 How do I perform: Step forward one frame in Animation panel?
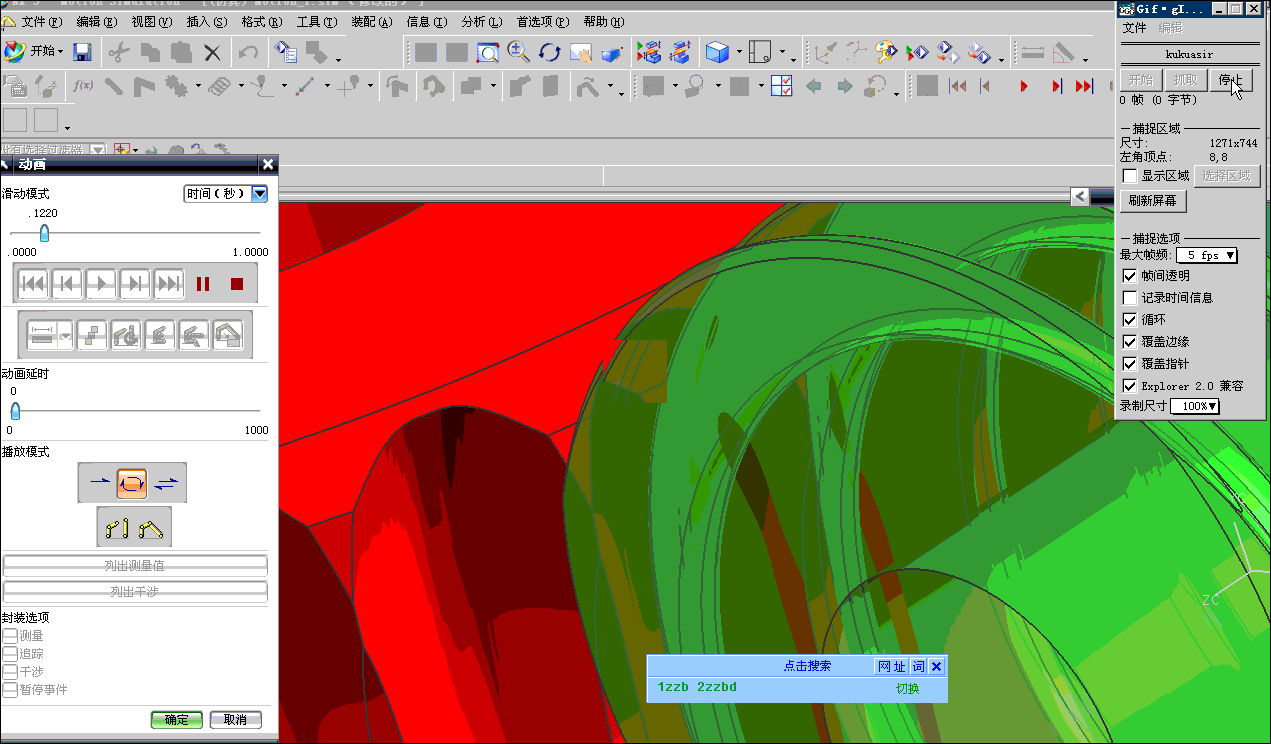pyautogui.click(x=135, y=284)
